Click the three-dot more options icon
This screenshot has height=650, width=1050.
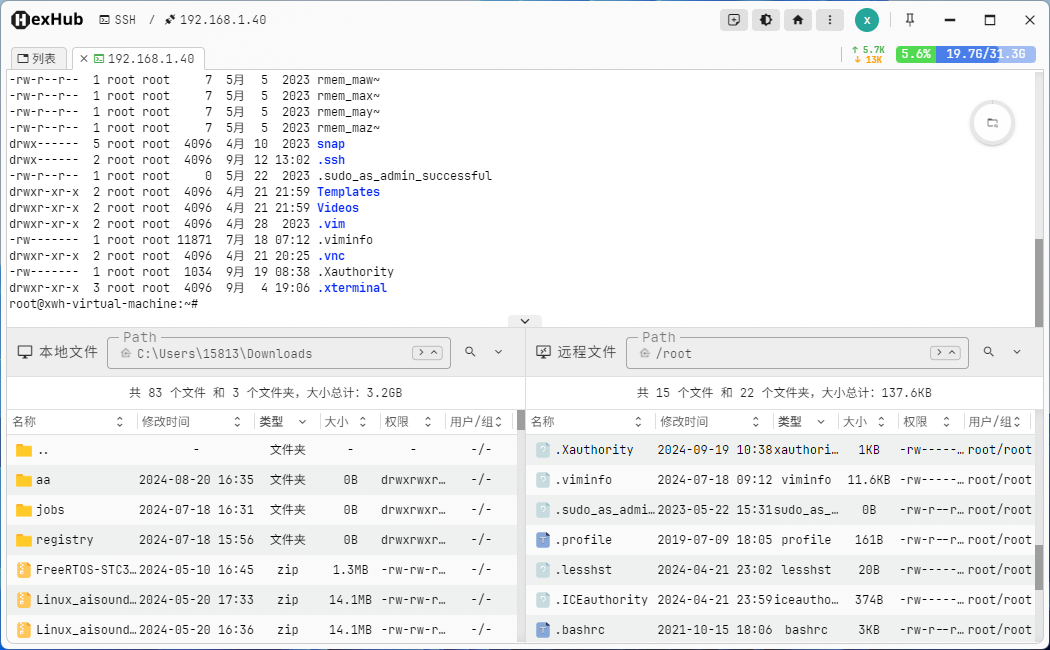coord(829,19)
